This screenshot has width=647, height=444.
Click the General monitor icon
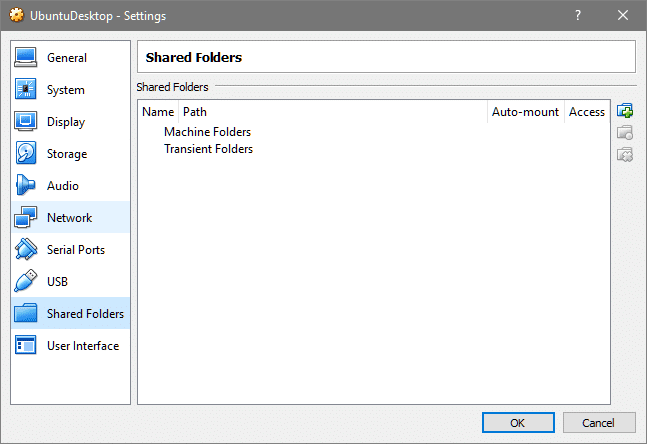coord(26,58)
